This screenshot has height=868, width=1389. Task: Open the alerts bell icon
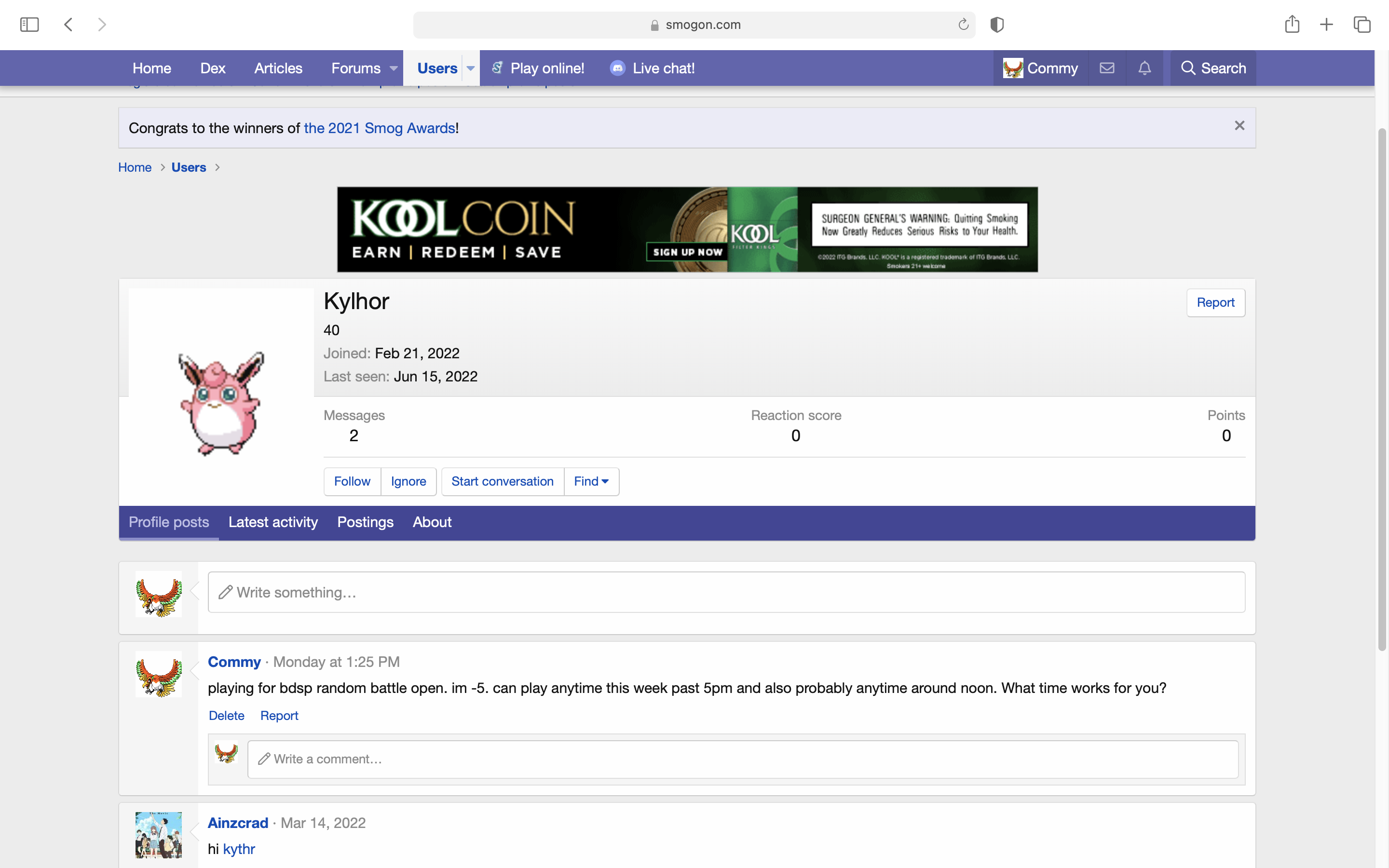pyautogui.click(x=1144, y=68)
